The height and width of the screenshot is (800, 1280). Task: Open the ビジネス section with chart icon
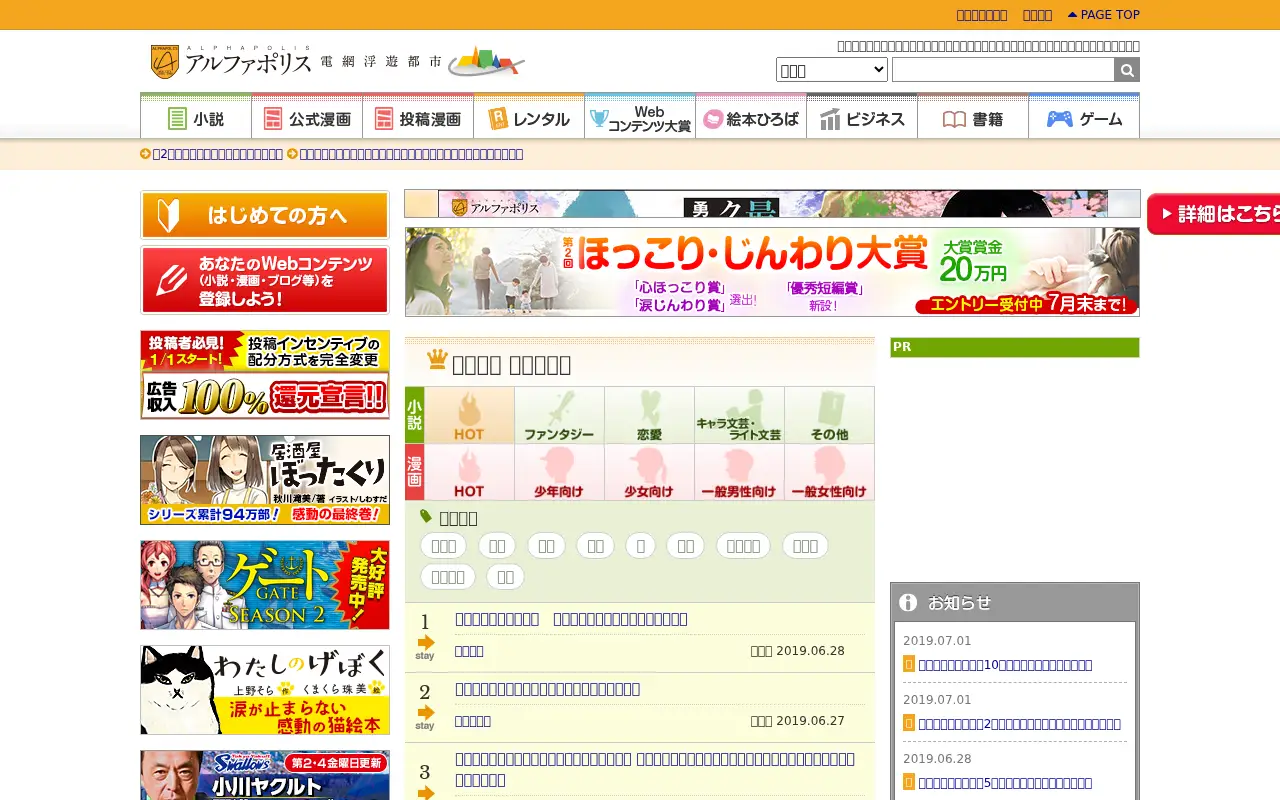[862, 116]
